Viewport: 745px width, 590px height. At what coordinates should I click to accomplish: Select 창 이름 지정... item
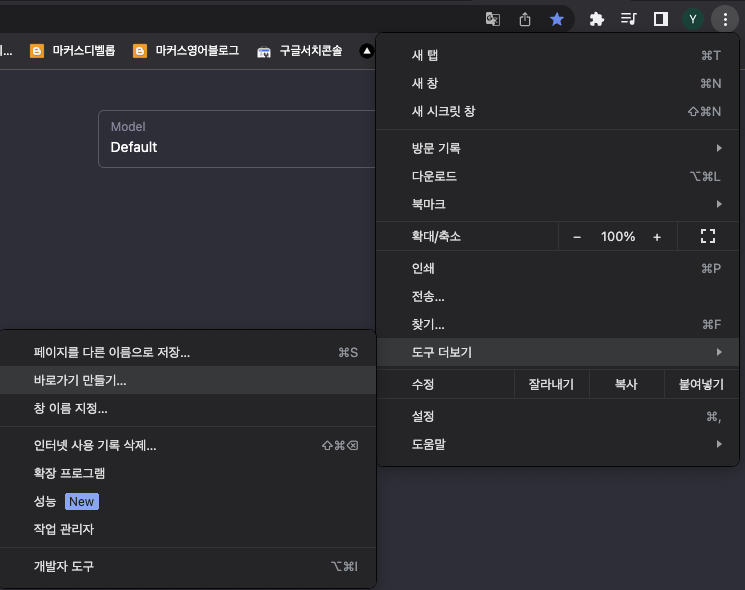[188, 409]
